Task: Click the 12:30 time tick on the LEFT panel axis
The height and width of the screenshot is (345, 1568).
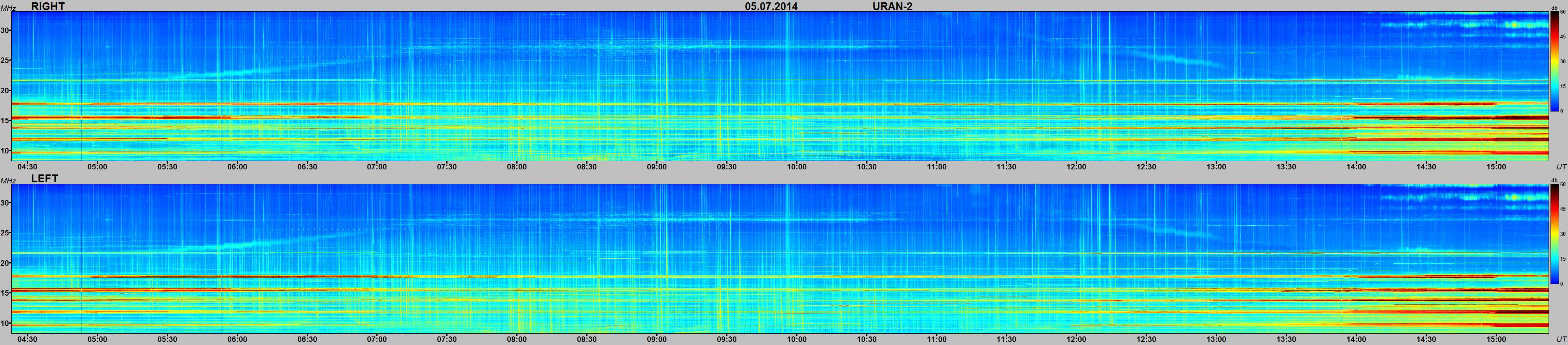Action: point(1146,340)
